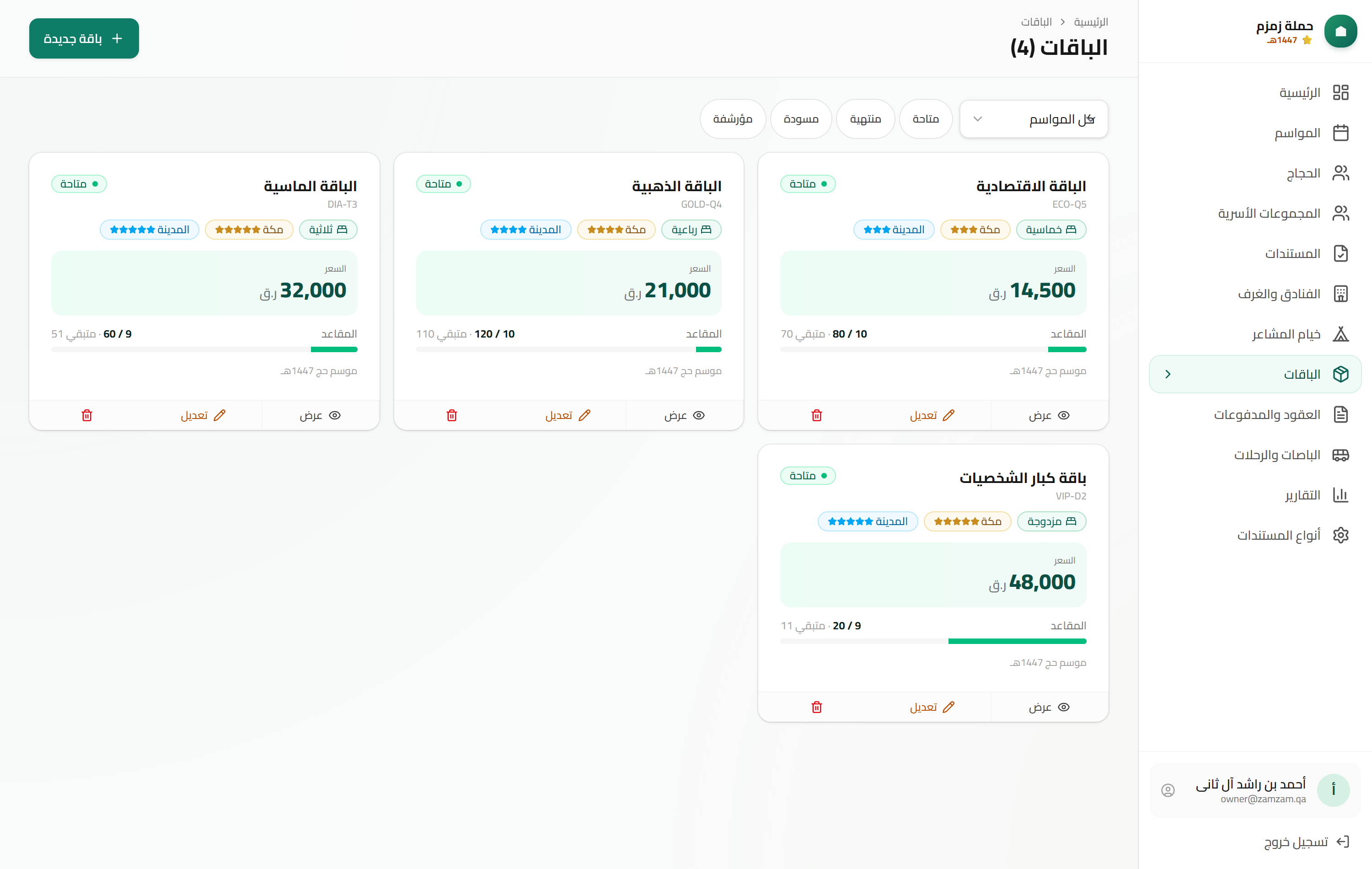The height and width of the screenshot is (869, 1372).
Task: View الباقة الماسية via eye عرض button
Action: pos(320,415)
